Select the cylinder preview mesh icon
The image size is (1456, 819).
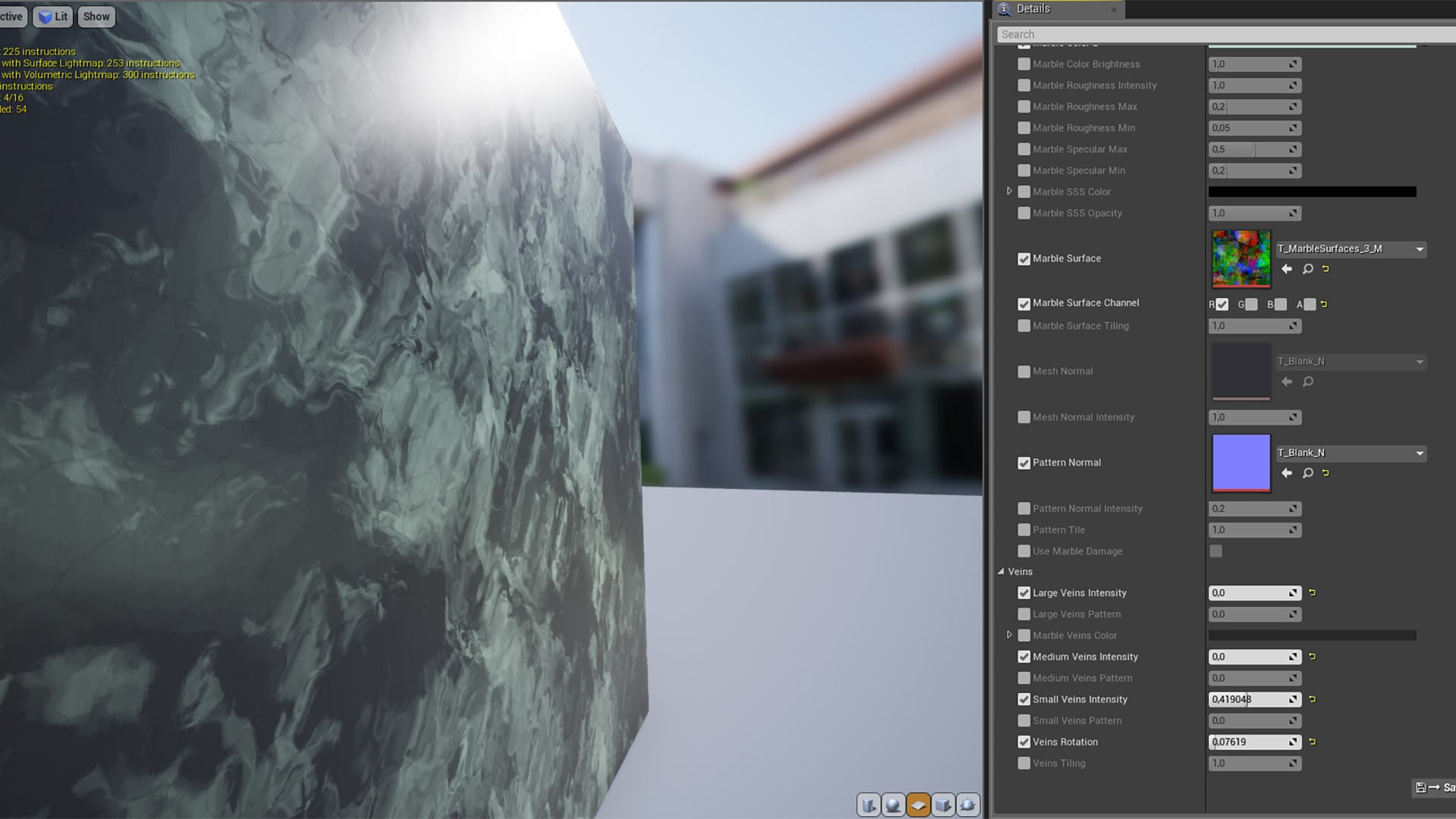click(x=868, y=805)
